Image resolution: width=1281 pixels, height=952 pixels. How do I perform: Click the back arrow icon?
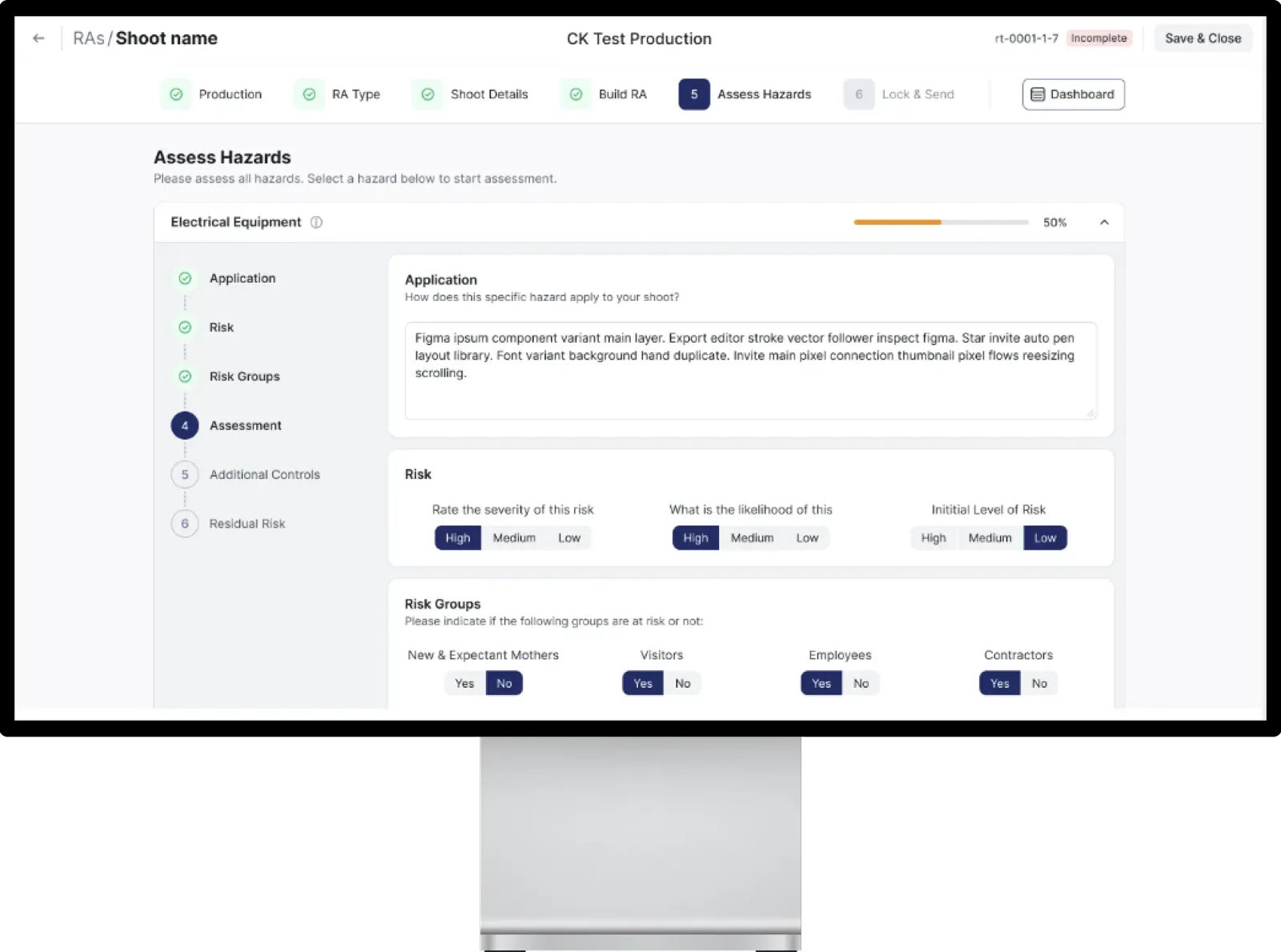pyautogui.click(x=38, y=38)
